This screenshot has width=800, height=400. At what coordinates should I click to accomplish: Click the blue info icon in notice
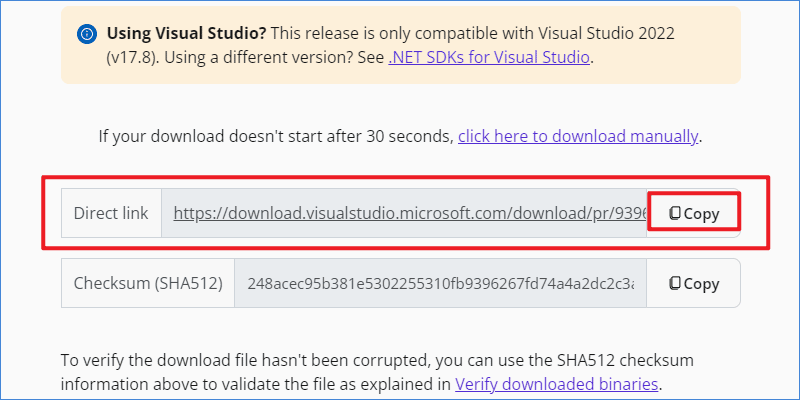click(x=87, y=34)
